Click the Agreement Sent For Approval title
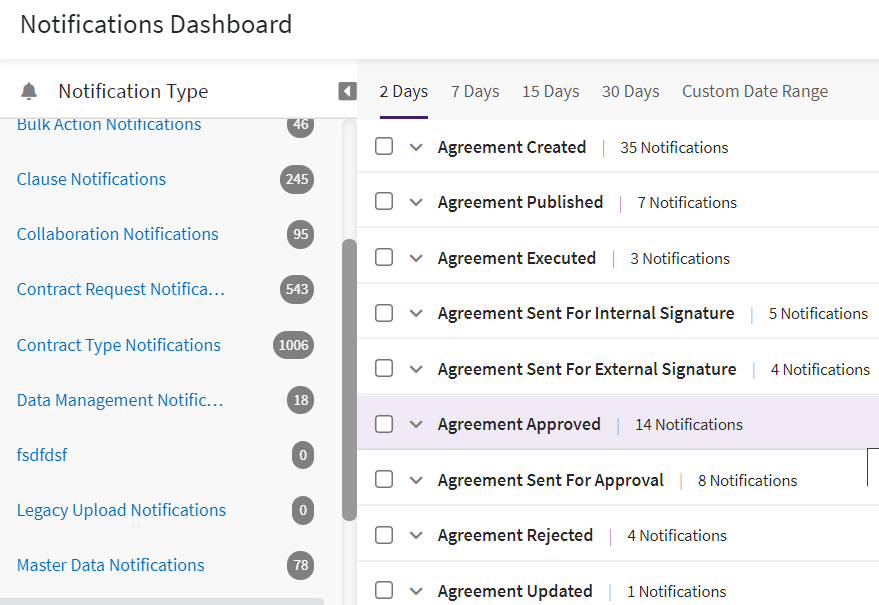 (x=550, y=480)
